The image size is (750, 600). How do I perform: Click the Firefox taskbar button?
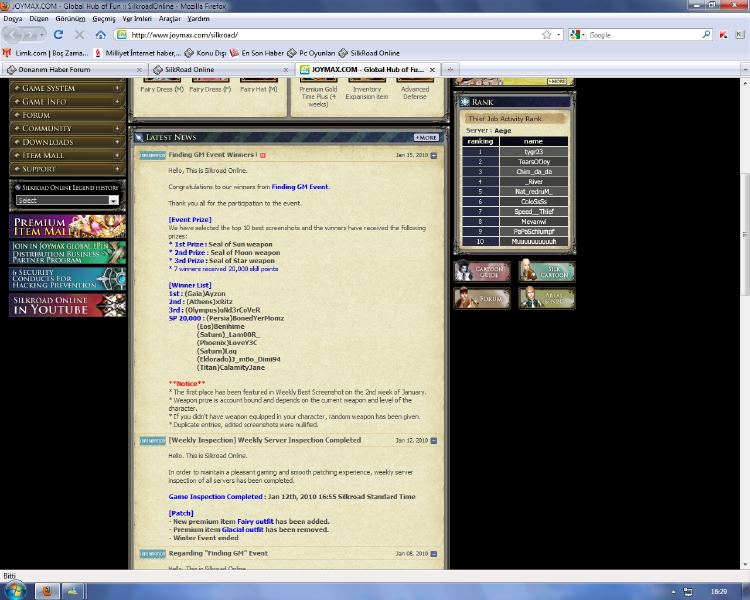[47, 591]
